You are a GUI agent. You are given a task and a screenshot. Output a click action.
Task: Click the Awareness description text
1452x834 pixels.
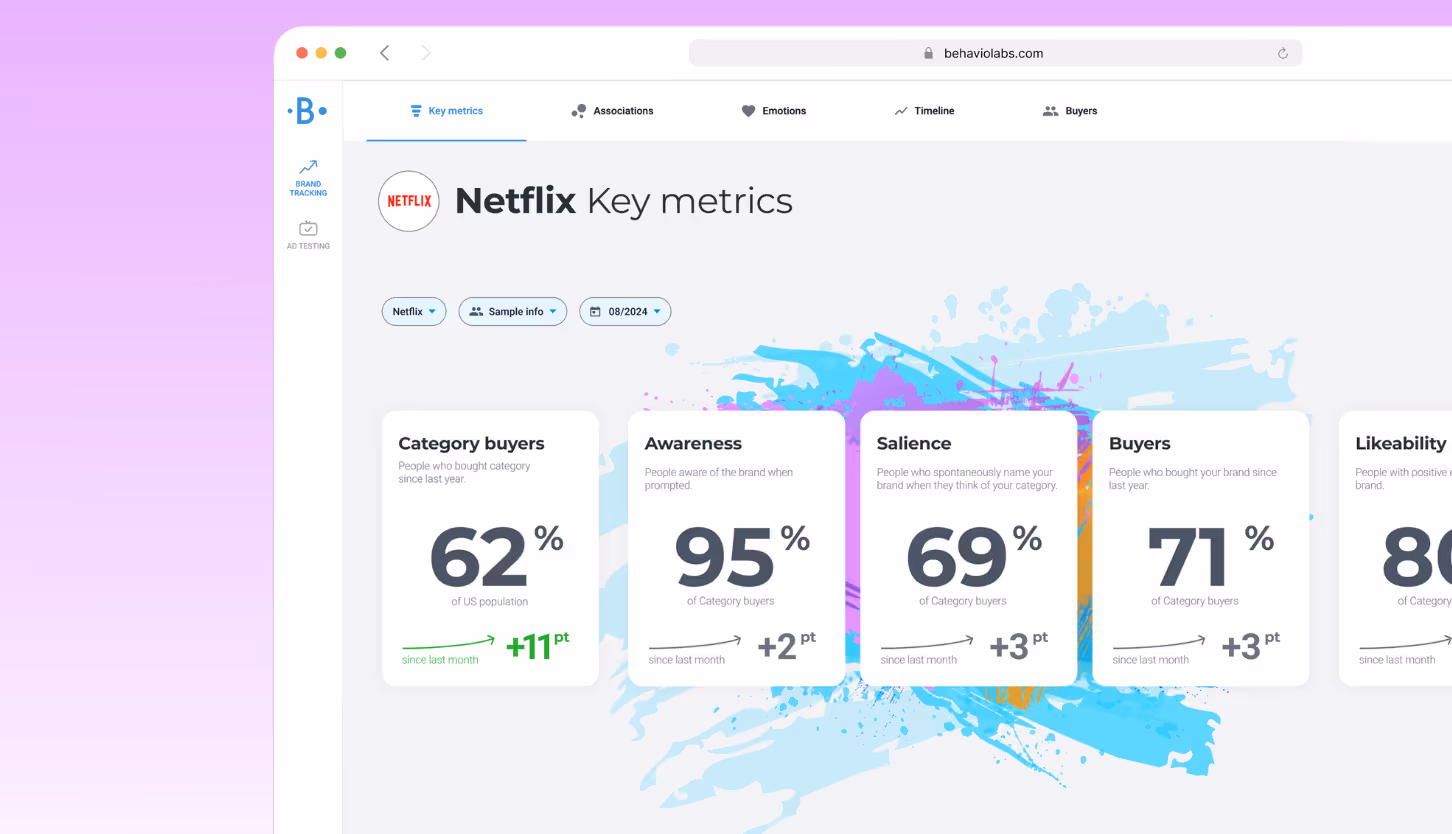(719, 479)
